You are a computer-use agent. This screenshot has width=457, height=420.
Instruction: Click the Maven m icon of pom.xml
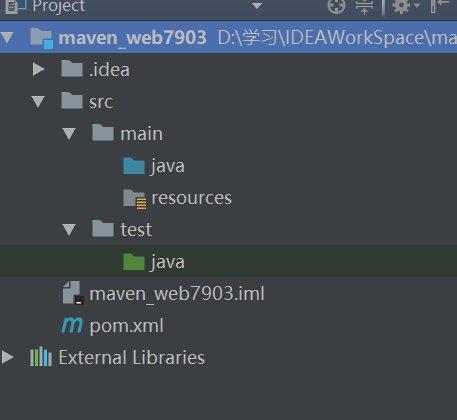[72, 325]
